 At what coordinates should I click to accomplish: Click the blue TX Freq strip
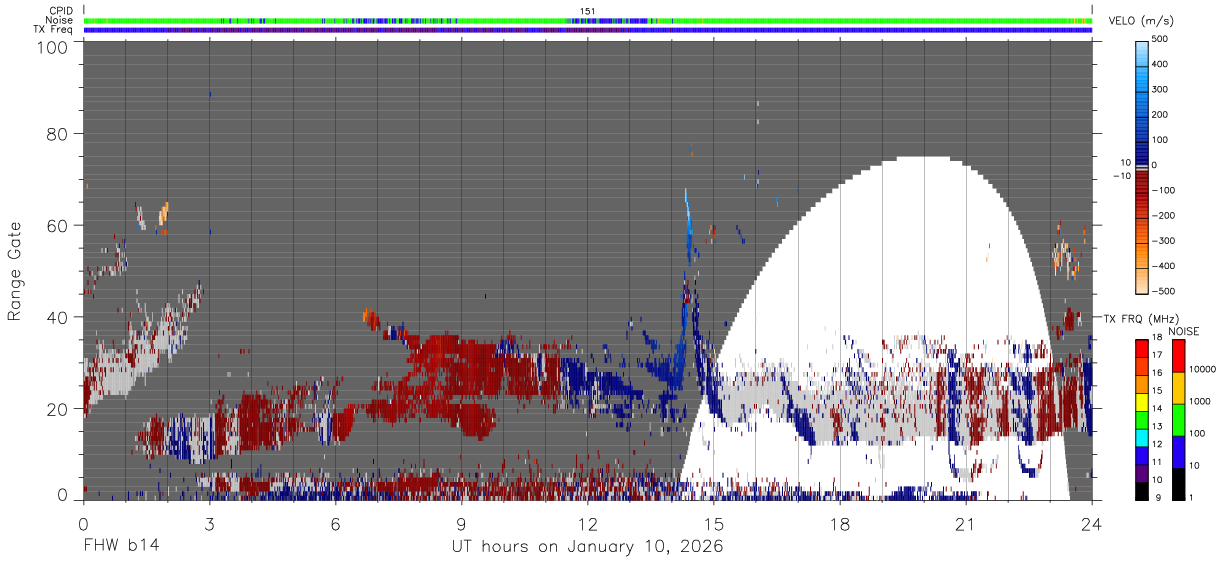coord(587,29)
